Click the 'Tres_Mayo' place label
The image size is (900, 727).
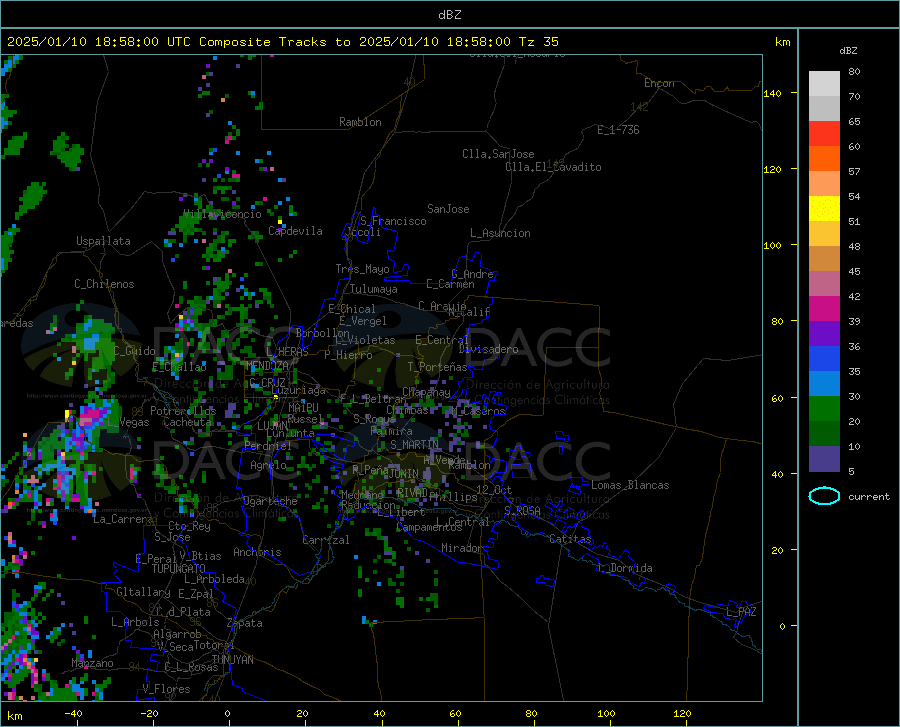pyautogui.click(x=362, y=269)
